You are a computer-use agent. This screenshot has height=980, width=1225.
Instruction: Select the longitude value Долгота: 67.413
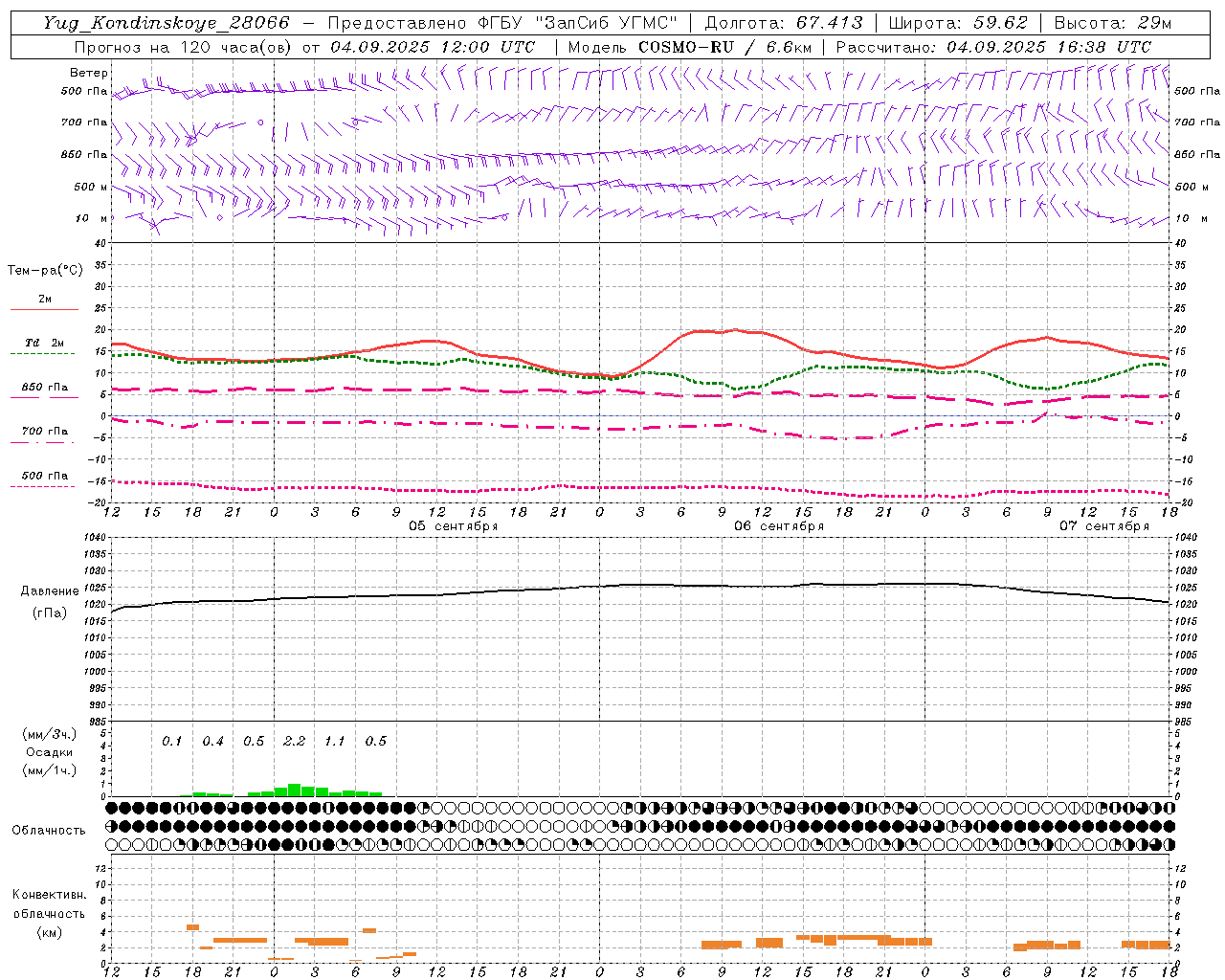[784, 23]
